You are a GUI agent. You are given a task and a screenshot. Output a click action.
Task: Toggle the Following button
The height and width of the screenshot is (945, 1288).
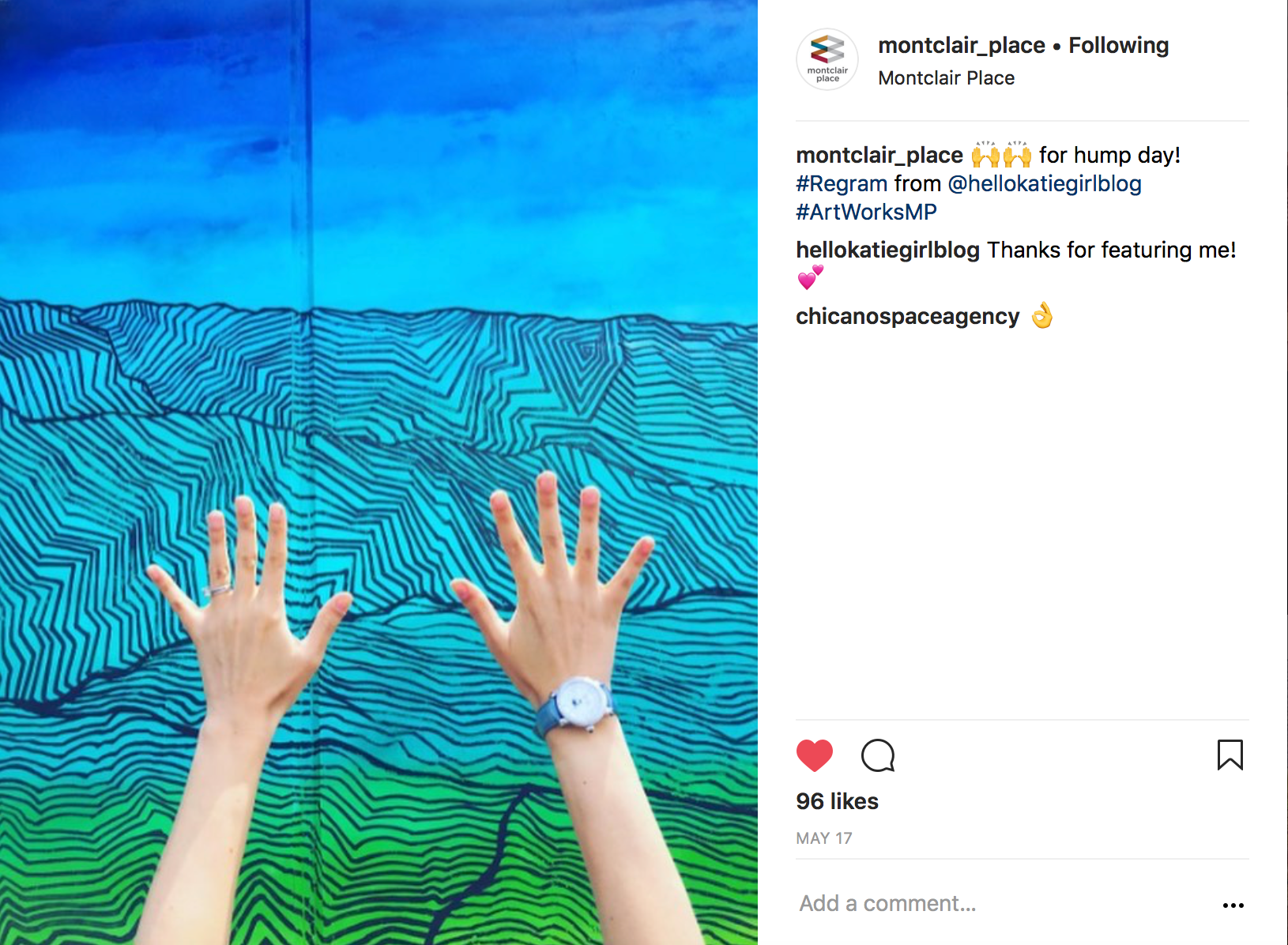click(x=1118, y=46)
